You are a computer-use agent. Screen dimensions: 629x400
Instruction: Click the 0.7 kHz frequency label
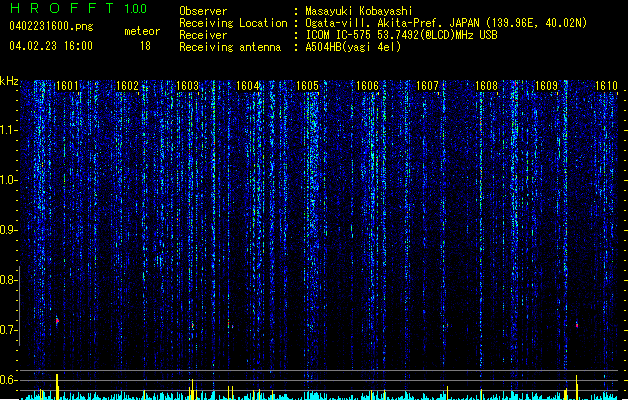click(x=9, y=330)
